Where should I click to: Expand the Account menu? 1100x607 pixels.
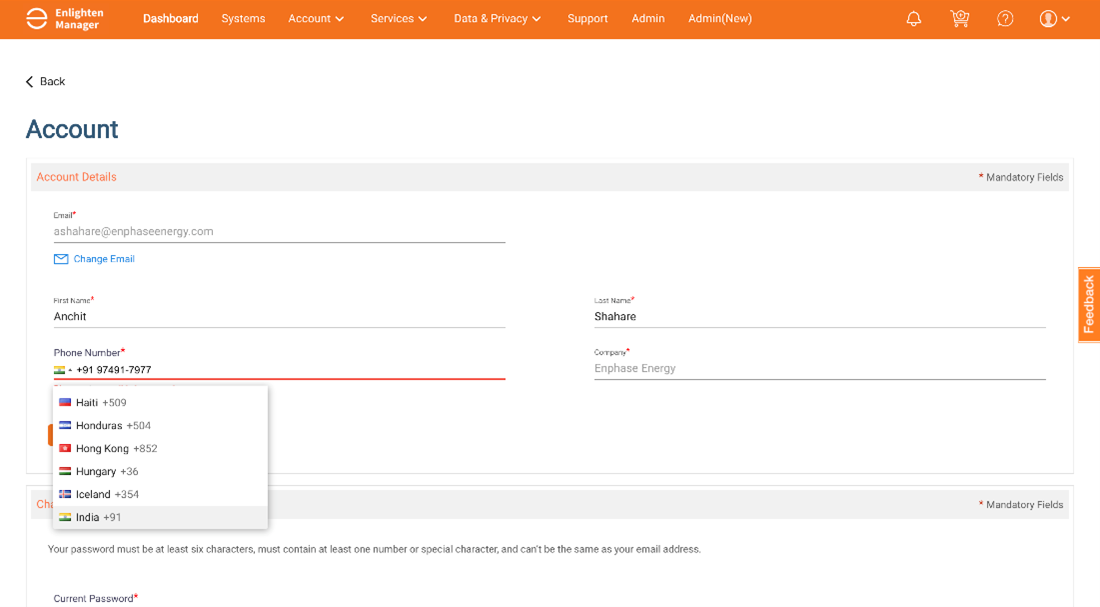pyautogui.click(x=316, y=19)
